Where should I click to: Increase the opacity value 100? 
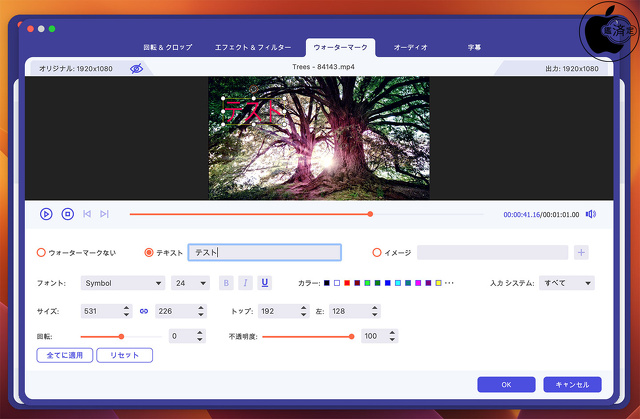click(x=392, y=333)
